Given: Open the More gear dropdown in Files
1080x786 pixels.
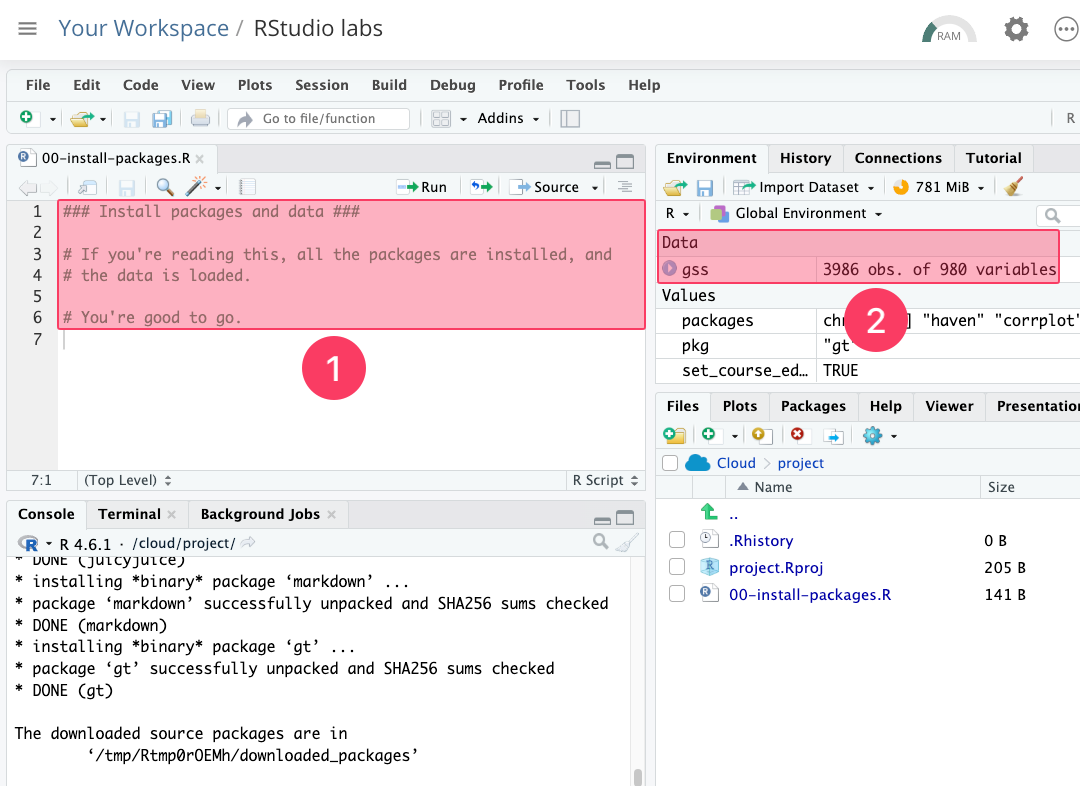Looking at the screenshot, I should (880, 435).
